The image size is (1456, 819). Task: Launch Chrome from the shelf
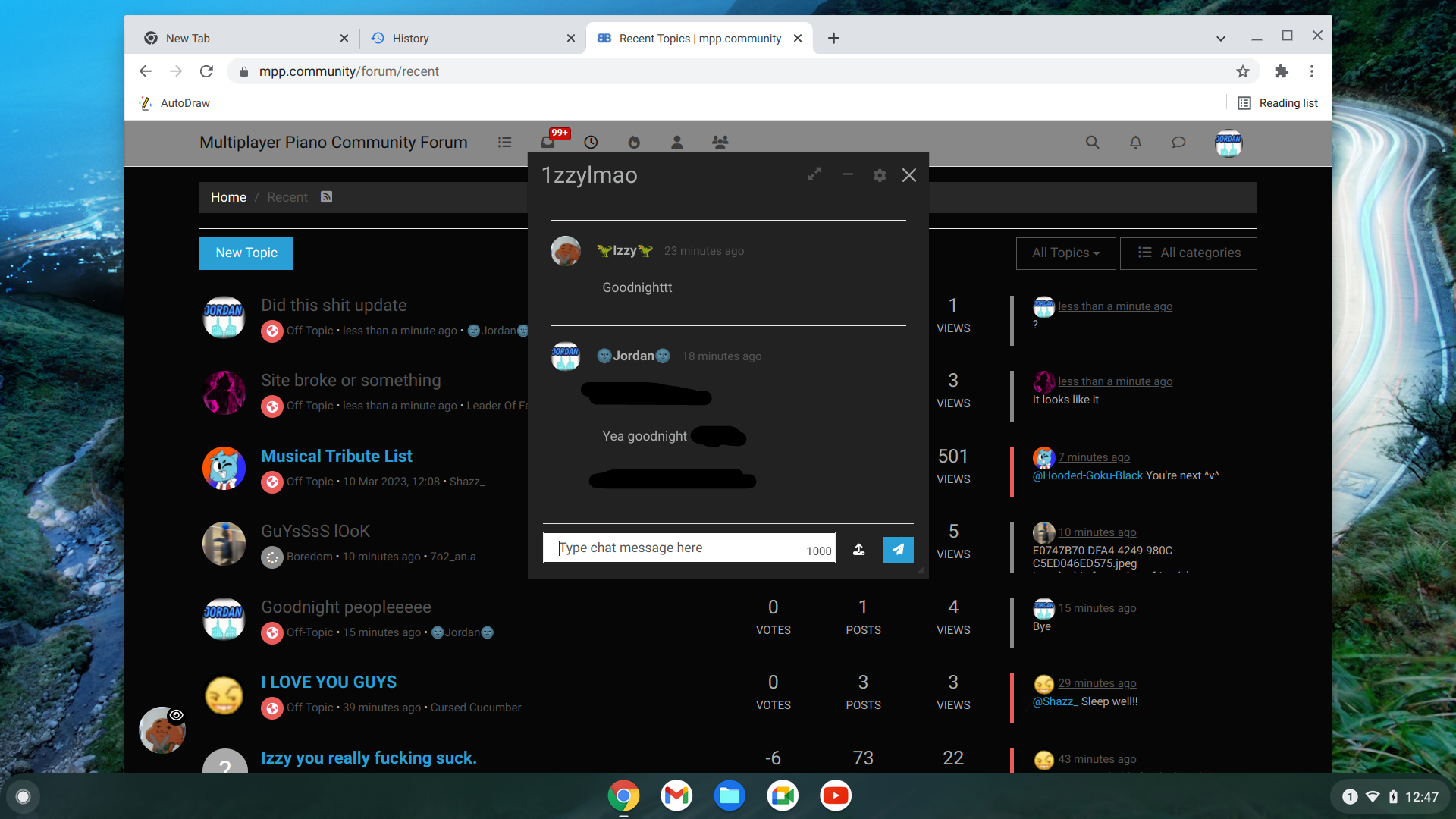623,795
